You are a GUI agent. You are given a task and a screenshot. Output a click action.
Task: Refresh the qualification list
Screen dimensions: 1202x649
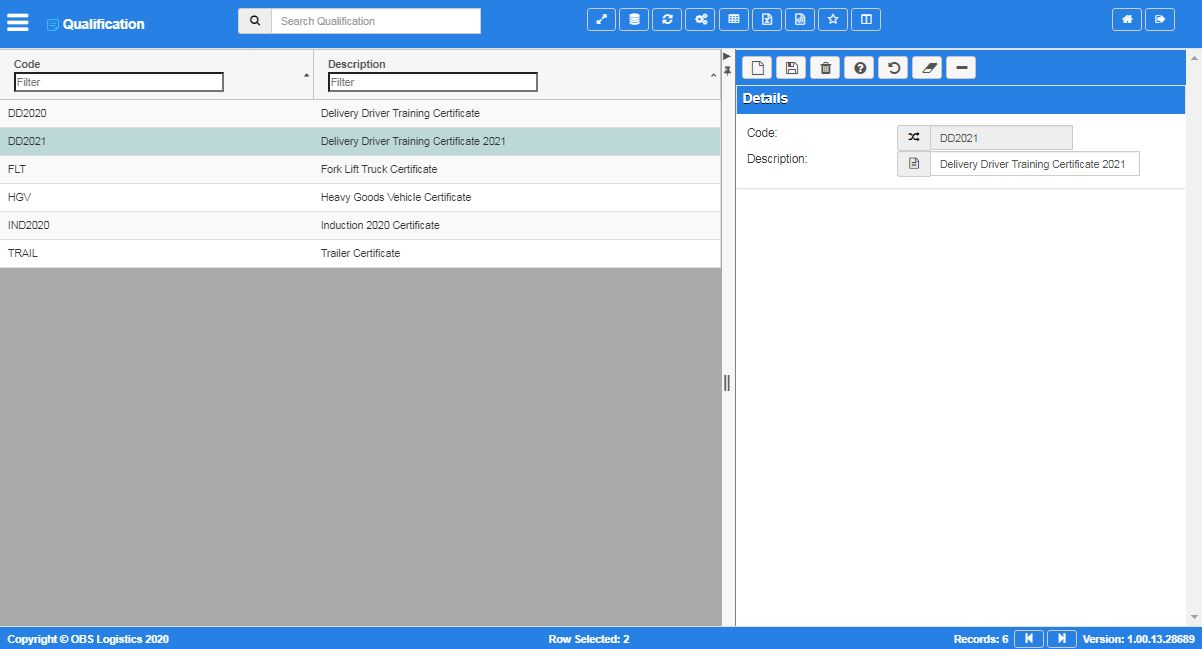coord(667,19)
